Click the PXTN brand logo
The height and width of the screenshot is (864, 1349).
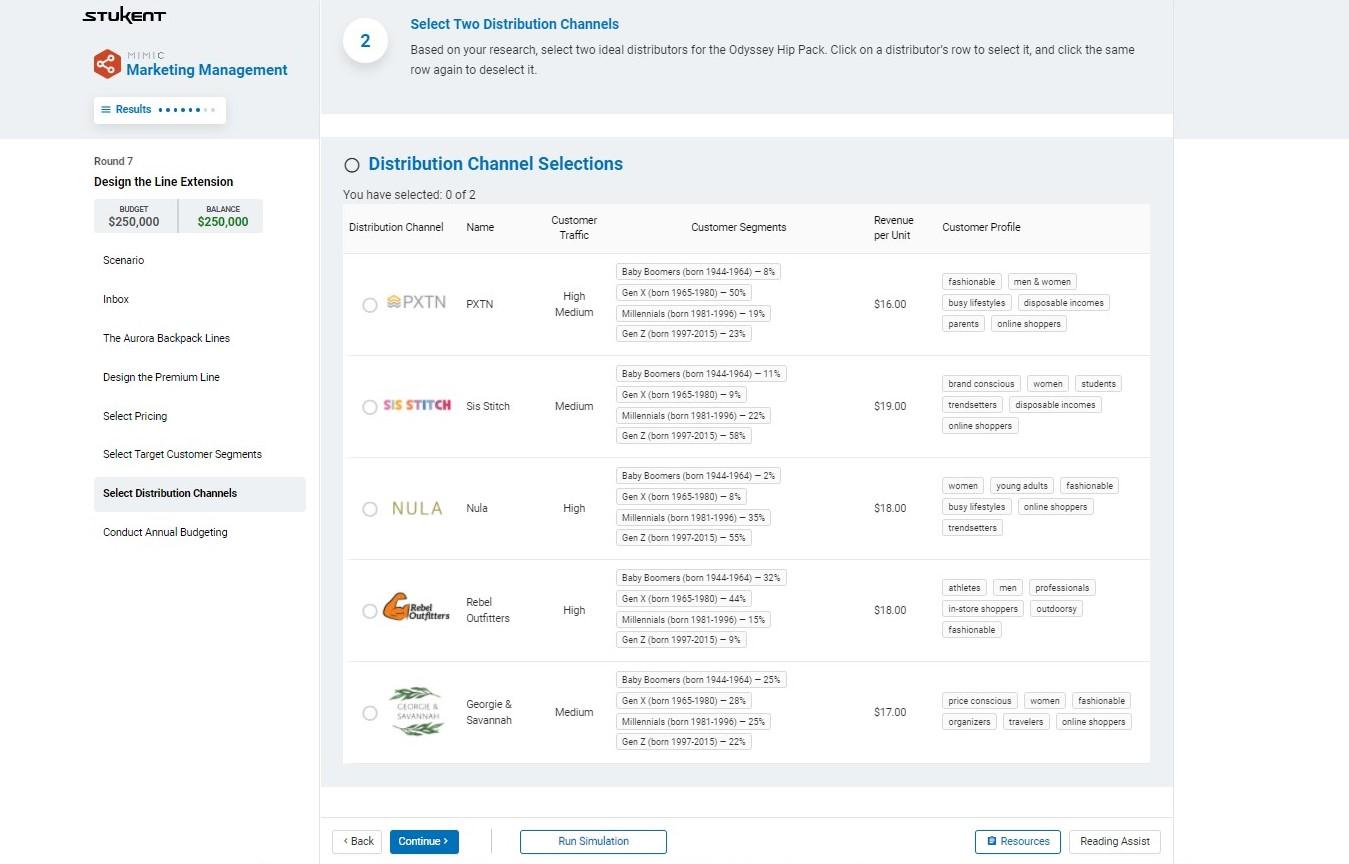413,304
